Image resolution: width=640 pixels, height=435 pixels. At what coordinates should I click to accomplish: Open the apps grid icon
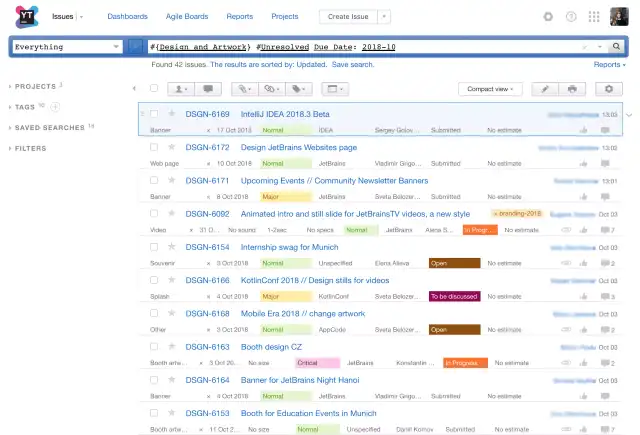[594, 17]
